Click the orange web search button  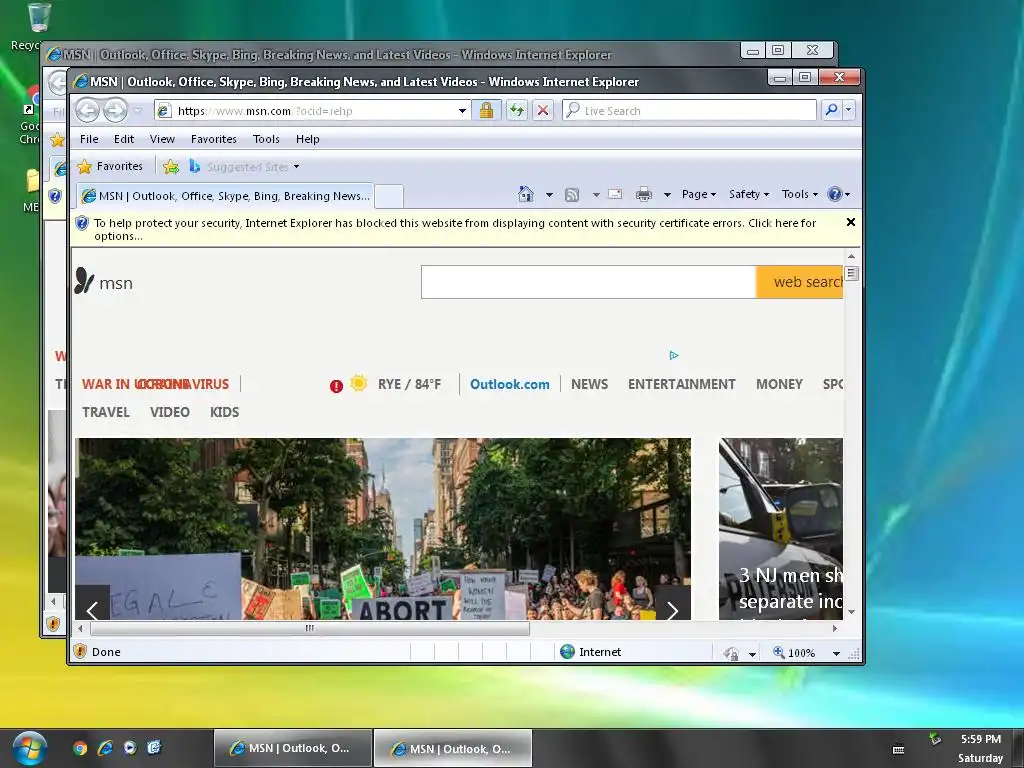pos(799,282)
